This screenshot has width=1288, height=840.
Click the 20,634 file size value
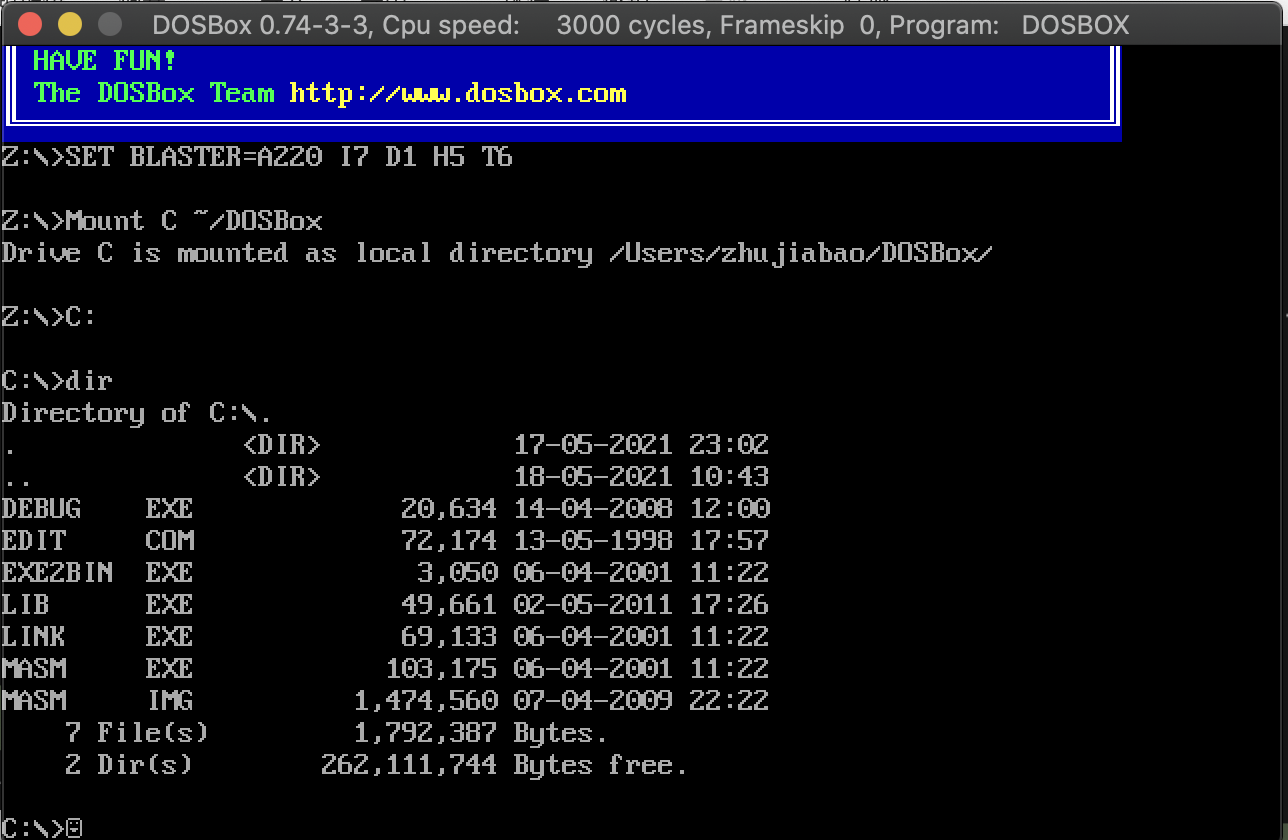coord(449,509)
